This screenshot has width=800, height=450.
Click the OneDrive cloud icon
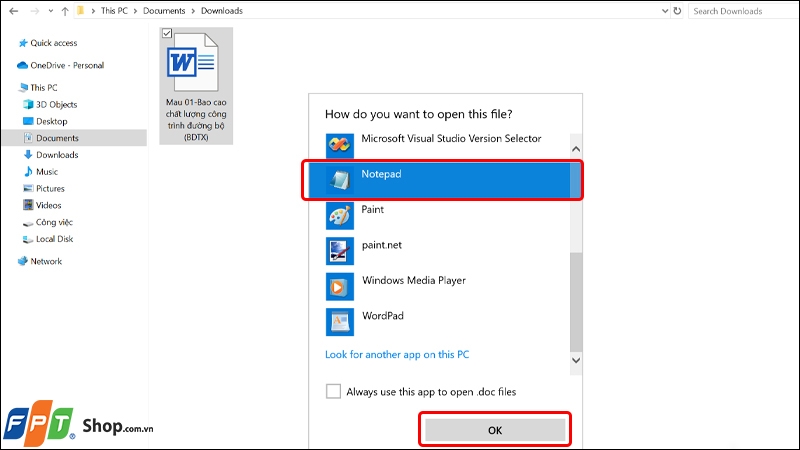22,65
